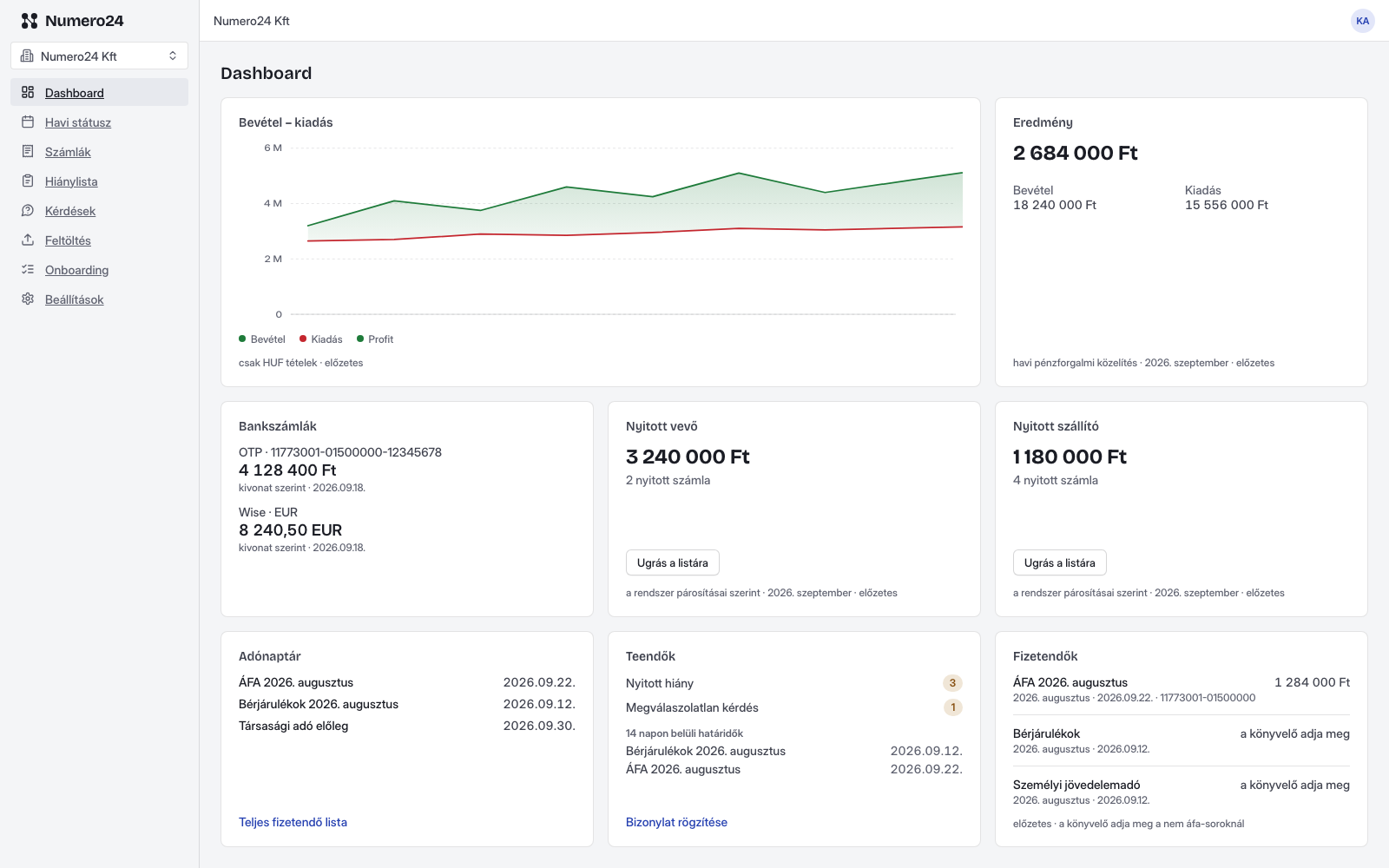
Task: Click the Társasági adó előleg row
Action: click(407, 726)
